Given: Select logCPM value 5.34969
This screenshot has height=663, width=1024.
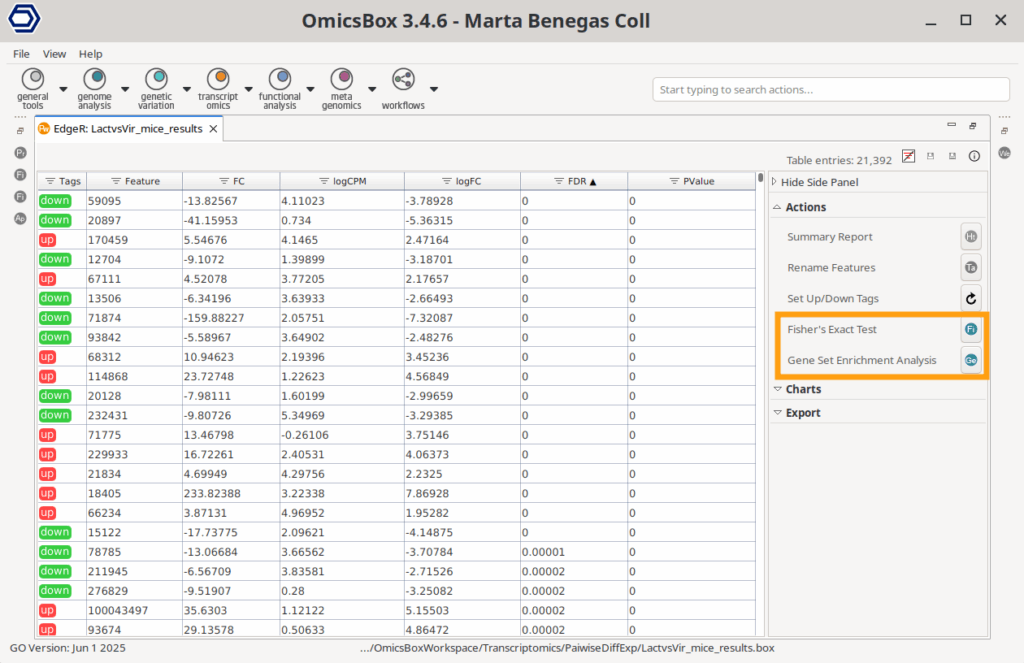Looking at the screenshot, I should (x=342, y=415).
